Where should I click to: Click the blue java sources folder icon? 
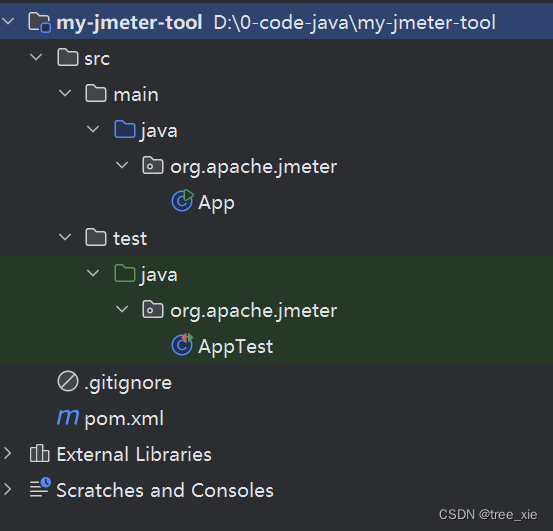point(125,129)
